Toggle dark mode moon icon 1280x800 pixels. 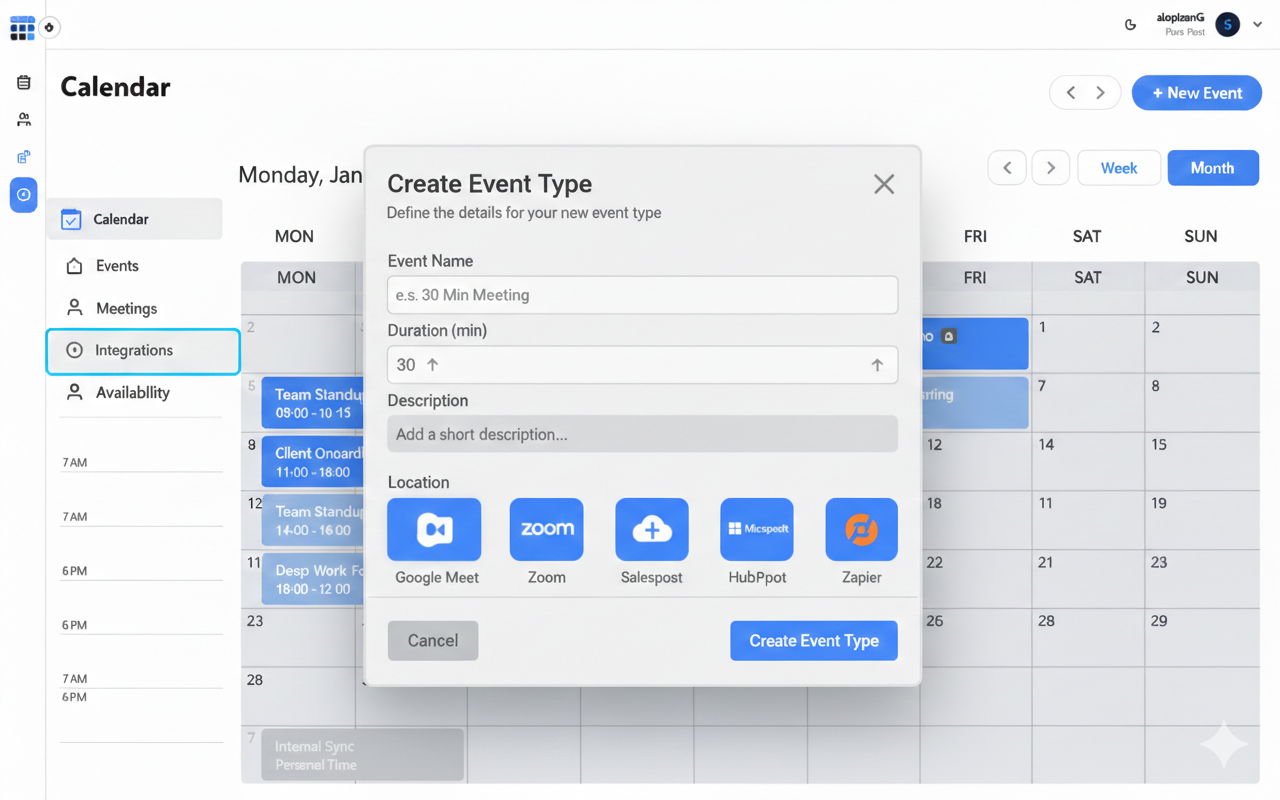point(1130,25)
